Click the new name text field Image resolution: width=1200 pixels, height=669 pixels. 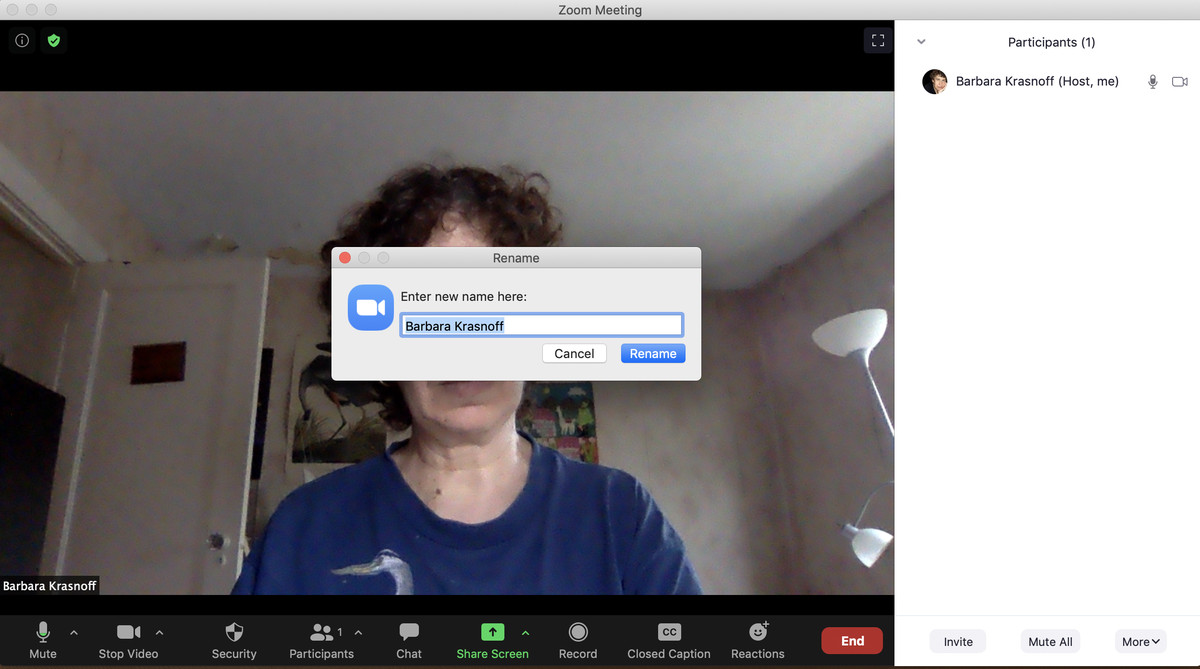(x=541, y=326)
